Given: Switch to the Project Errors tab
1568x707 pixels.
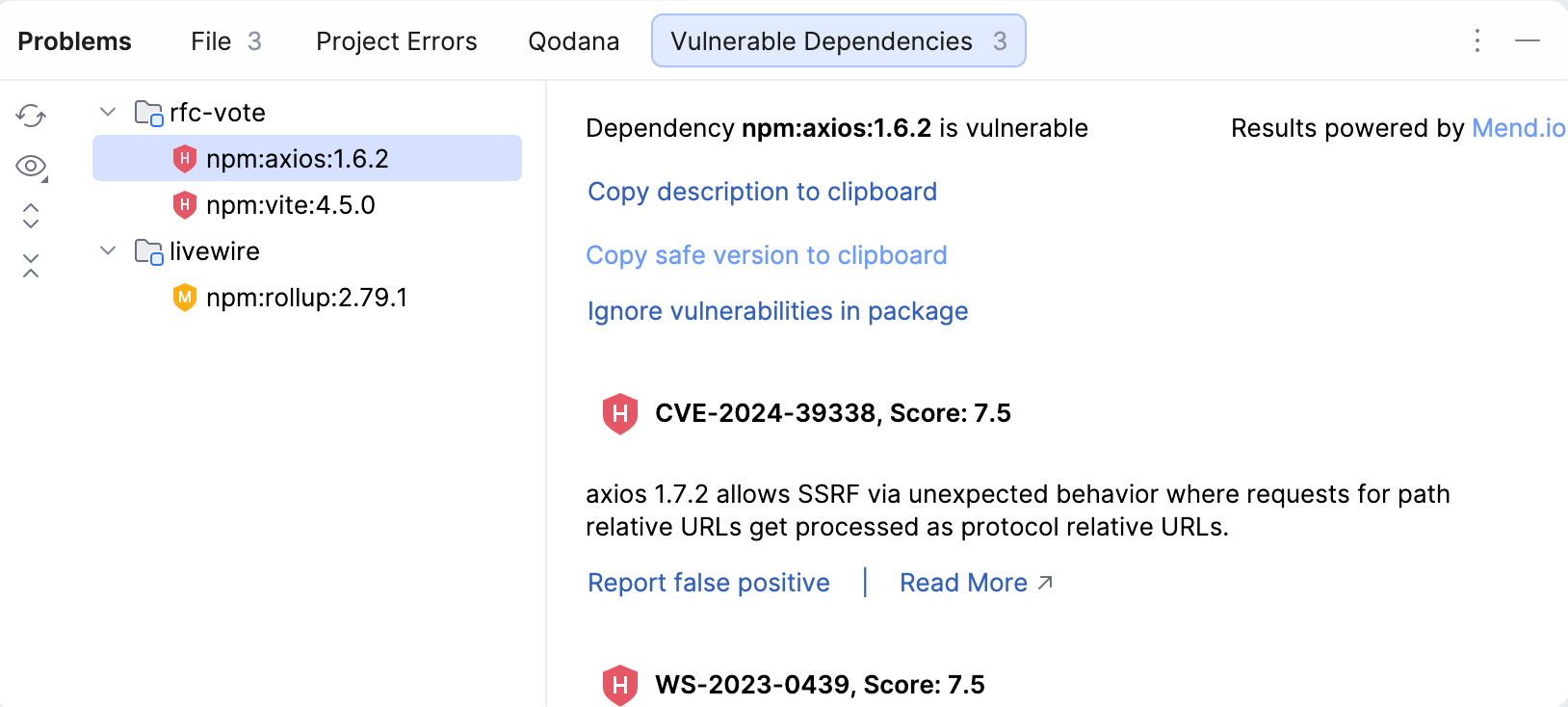Looking at the screenshot, I should pyautogui.click(x=396, y=40).
